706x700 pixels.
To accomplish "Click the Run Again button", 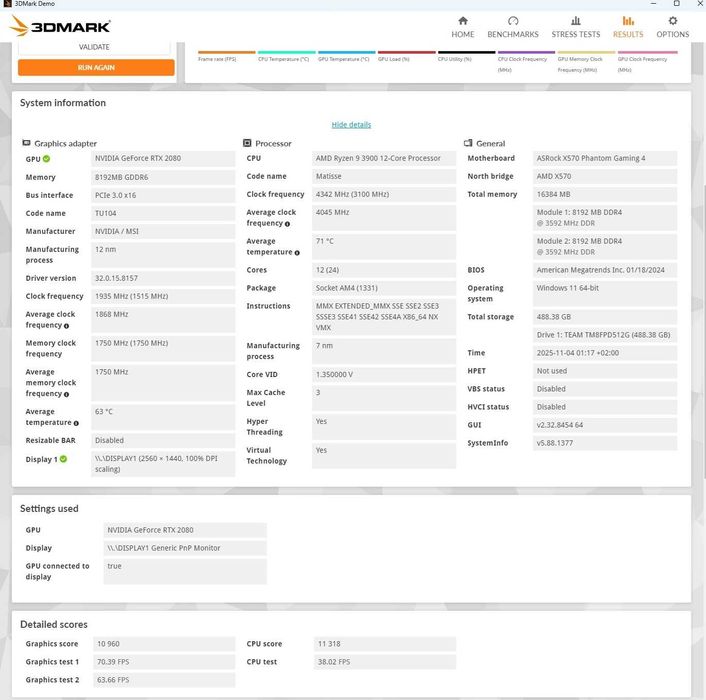I will 96,68.
